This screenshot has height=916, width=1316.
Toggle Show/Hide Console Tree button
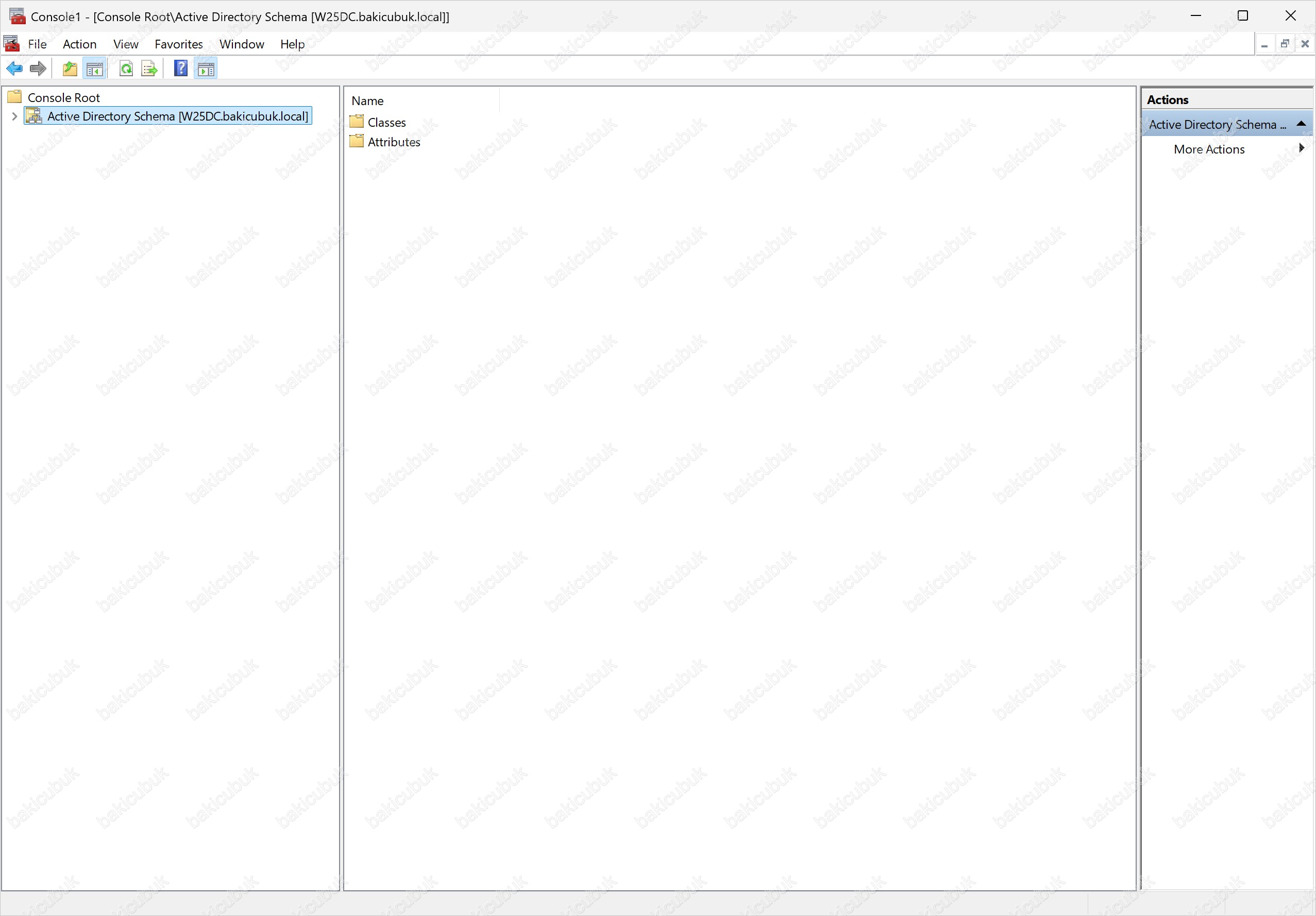coord(95,69)
